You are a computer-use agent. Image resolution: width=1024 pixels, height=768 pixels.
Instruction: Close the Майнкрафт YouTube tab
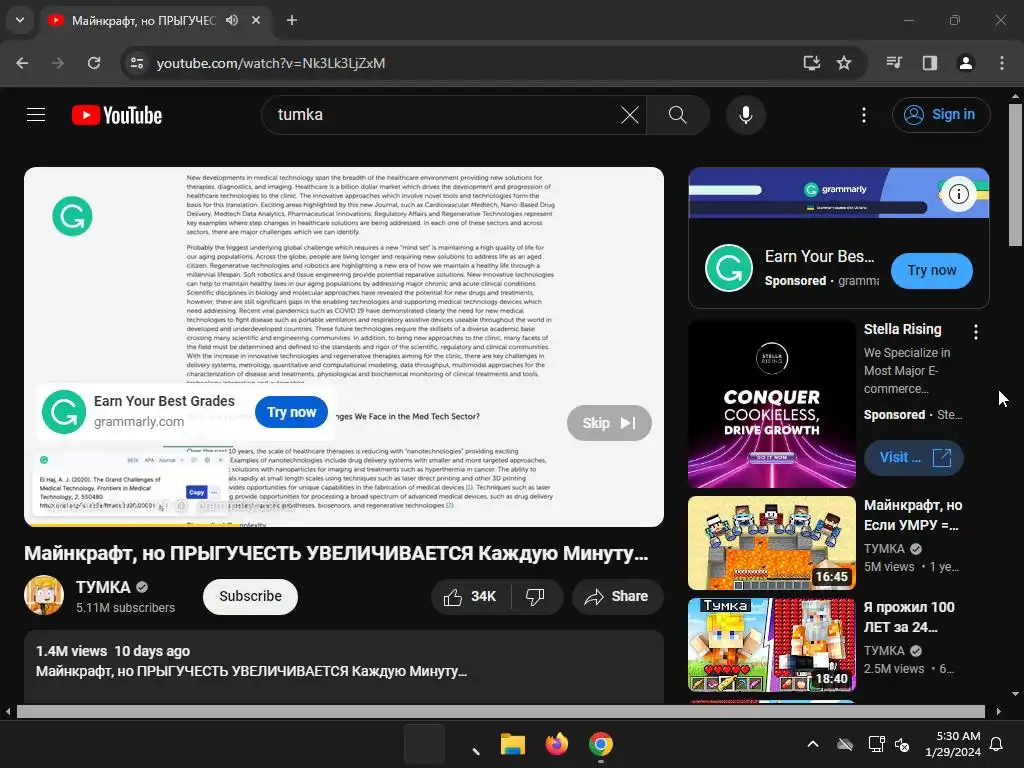pos(256,20)
